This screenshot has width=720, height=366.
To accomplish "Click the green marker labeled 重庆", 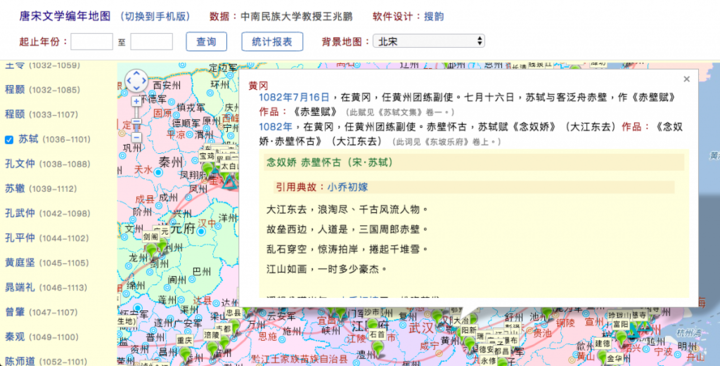I will point(185,354).
